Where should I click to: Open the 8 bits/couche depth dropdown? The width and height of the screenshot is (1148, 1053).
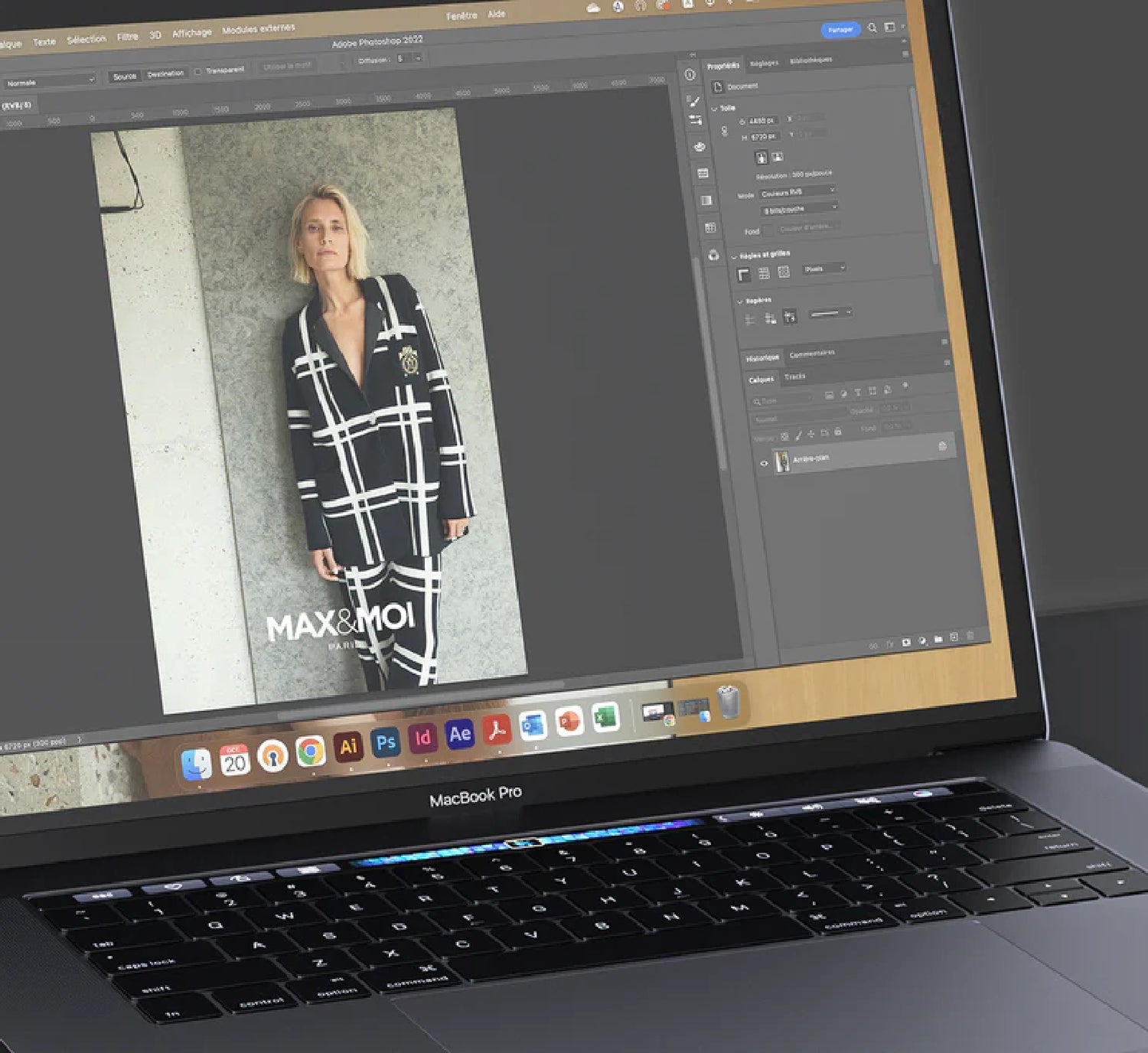[800, 208]
